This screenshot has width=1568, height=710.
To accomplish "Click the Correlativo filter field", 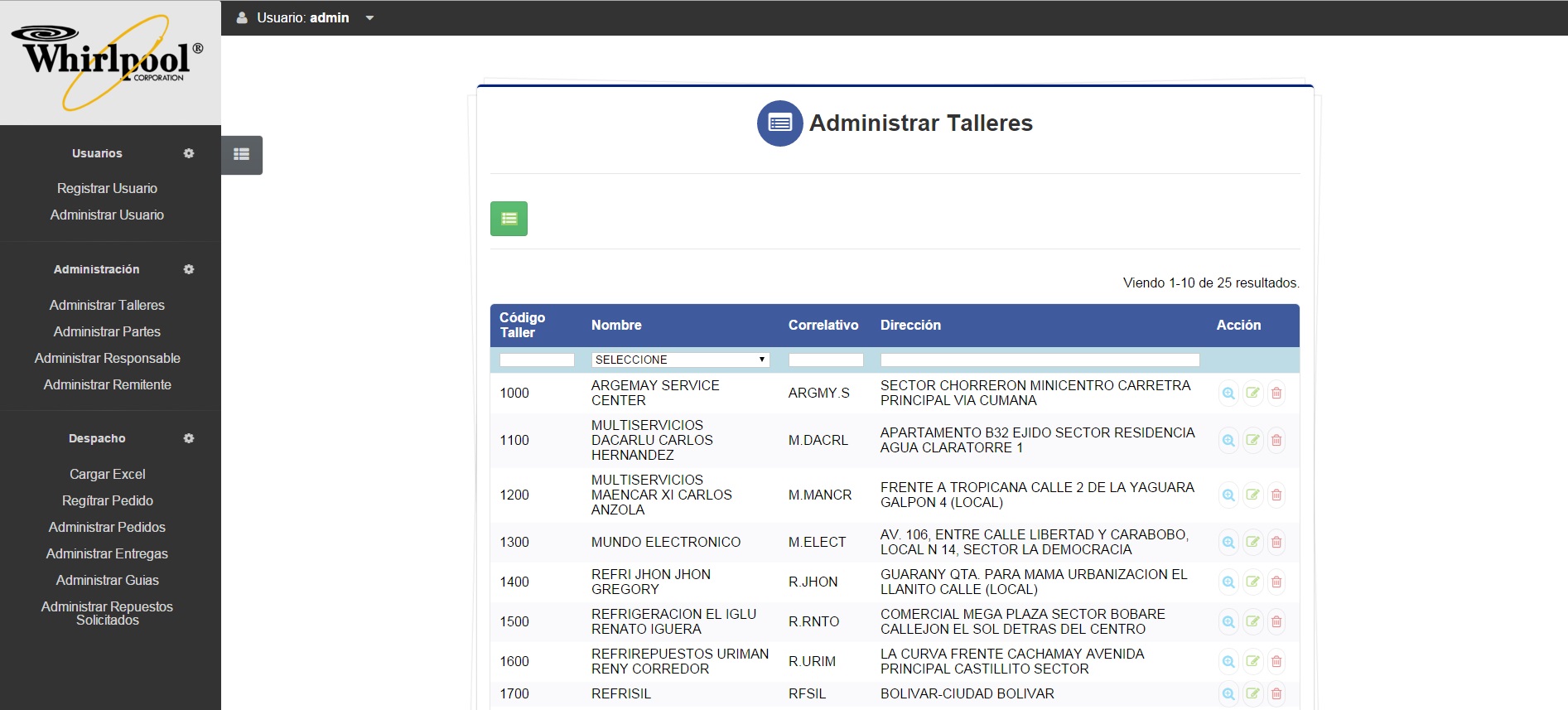I will [x=826, y=360].
